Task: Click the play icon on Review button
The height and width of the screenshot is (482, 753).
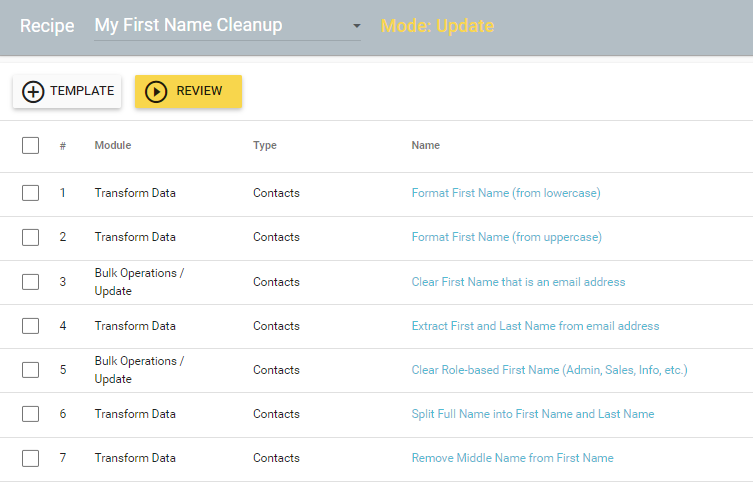Action: [156, 91]
